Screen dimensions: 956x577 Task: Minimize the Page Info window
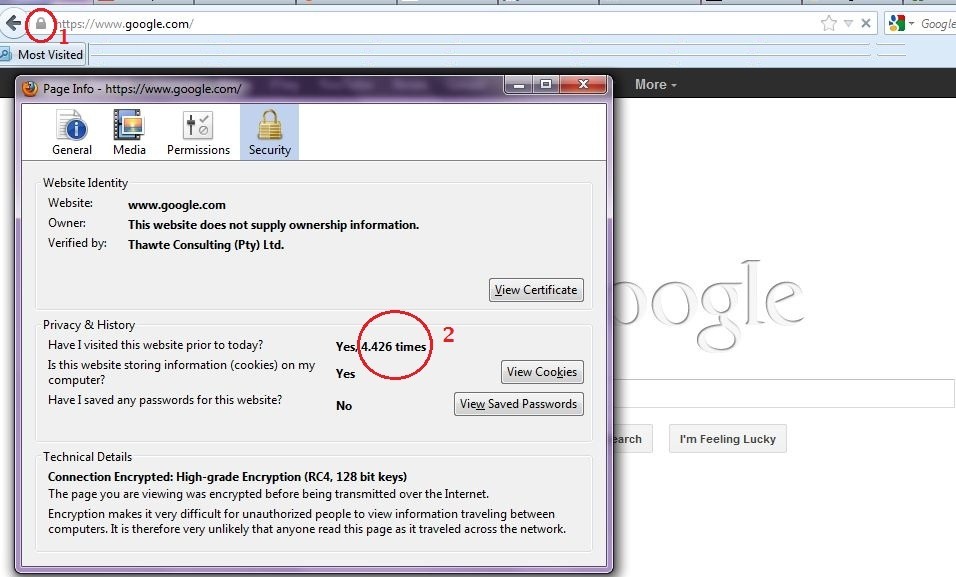(519, 85)
